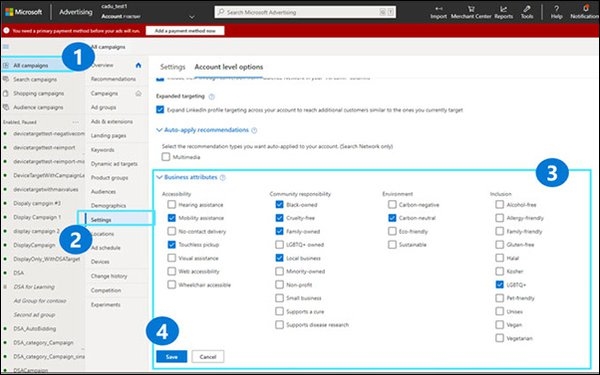This screenshot has height=375, width=600.
Task: Open the Tools icon
Action: [527, 8]
